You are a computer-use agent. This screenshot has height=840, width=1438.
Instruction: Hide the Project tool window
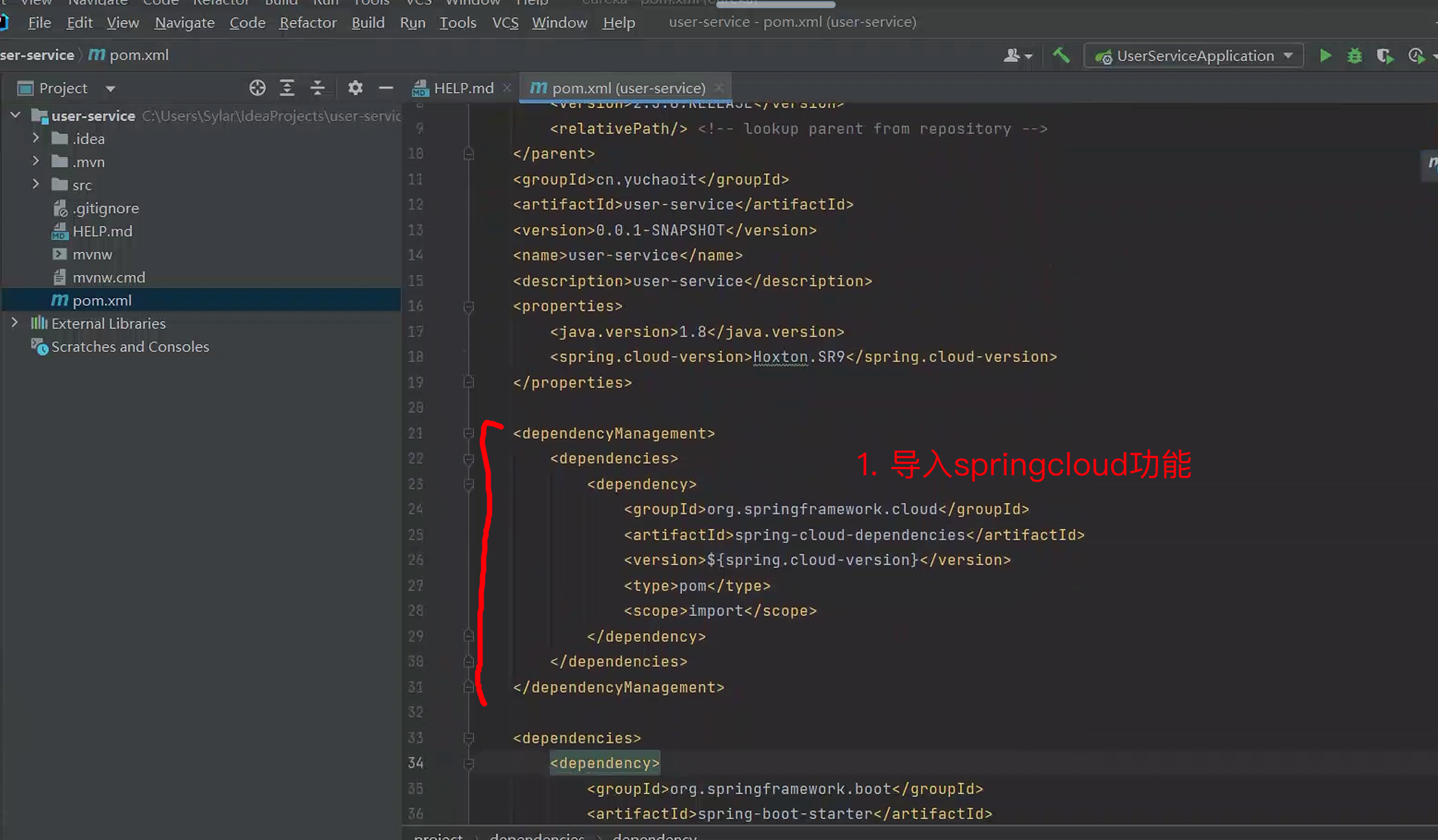(x=386, y=88)
